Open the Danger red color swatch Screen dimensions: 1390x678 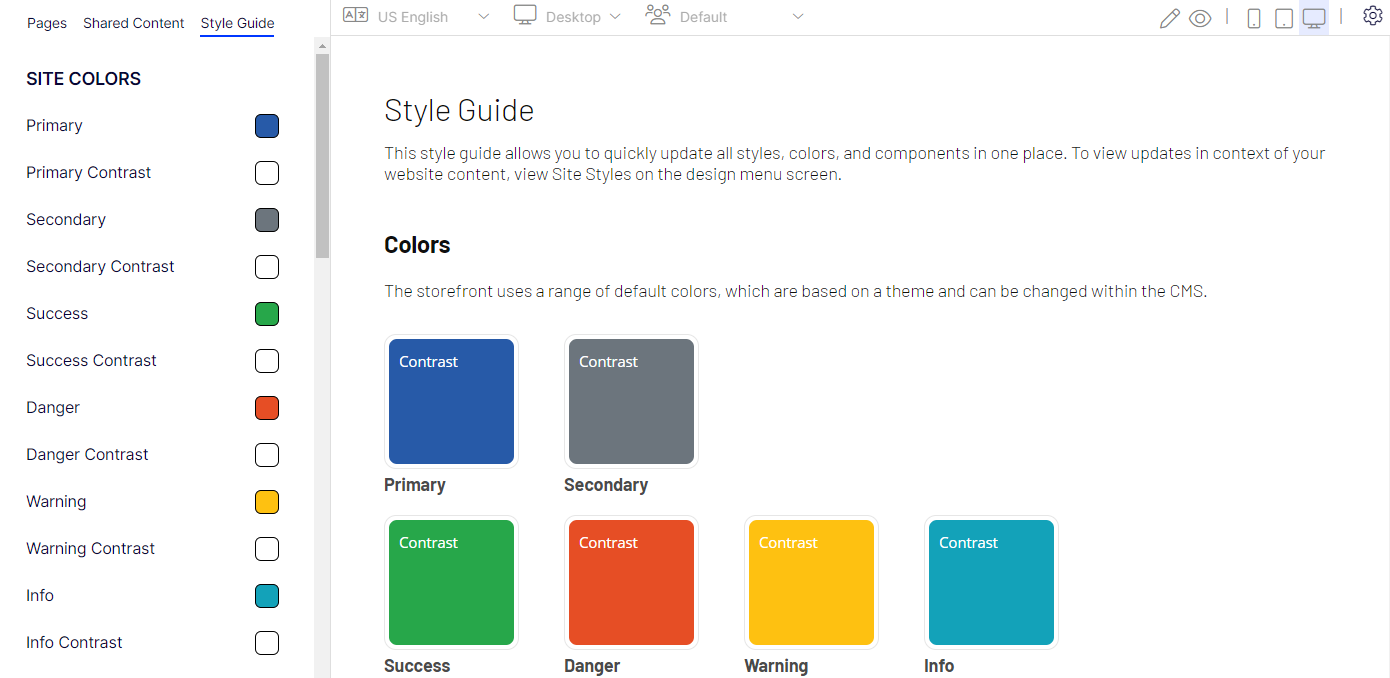point(267,408)
